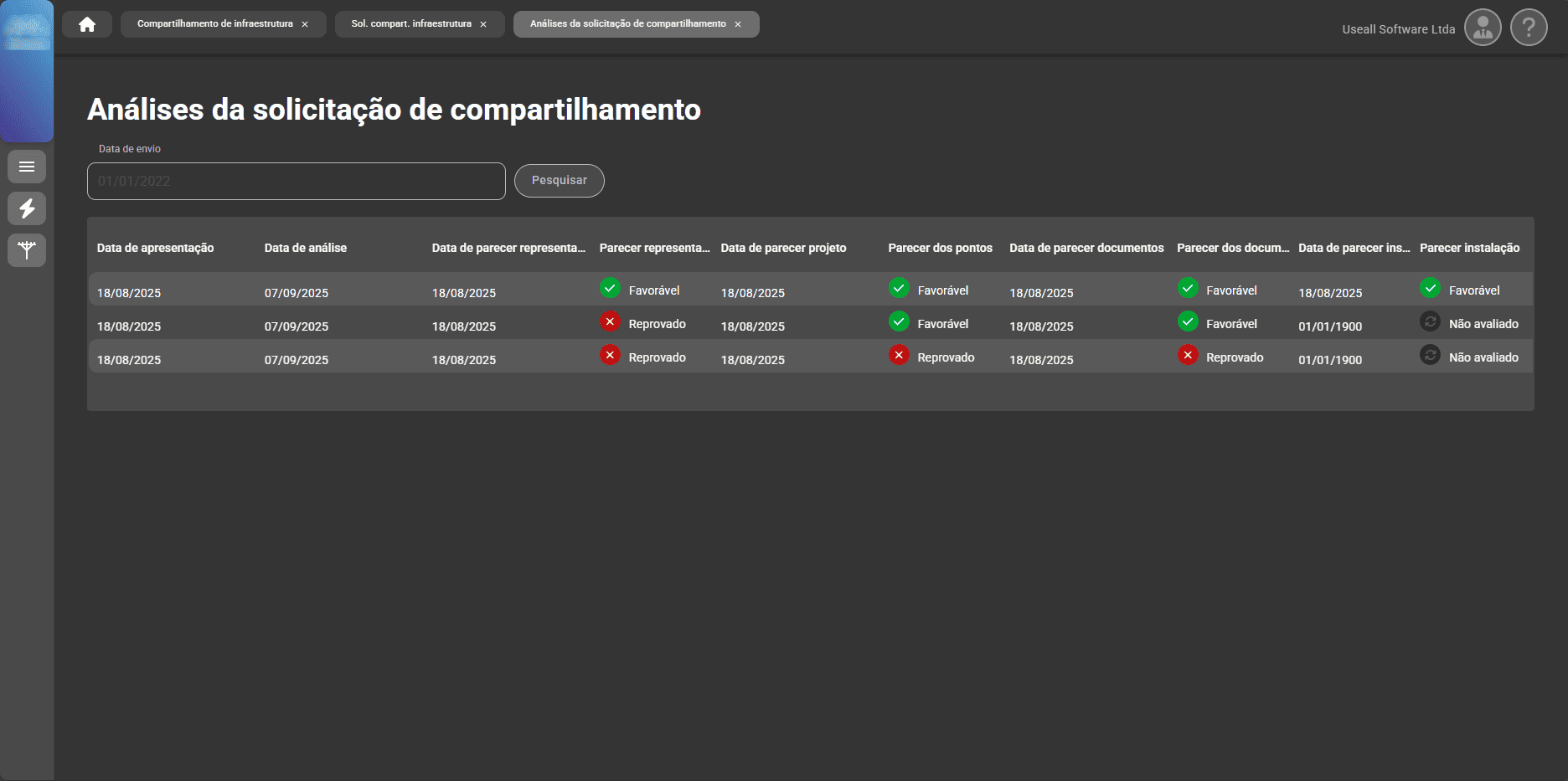Click the lightning bolt sidebar icon
Screen dimensions: 1568x781
[27, 208]
